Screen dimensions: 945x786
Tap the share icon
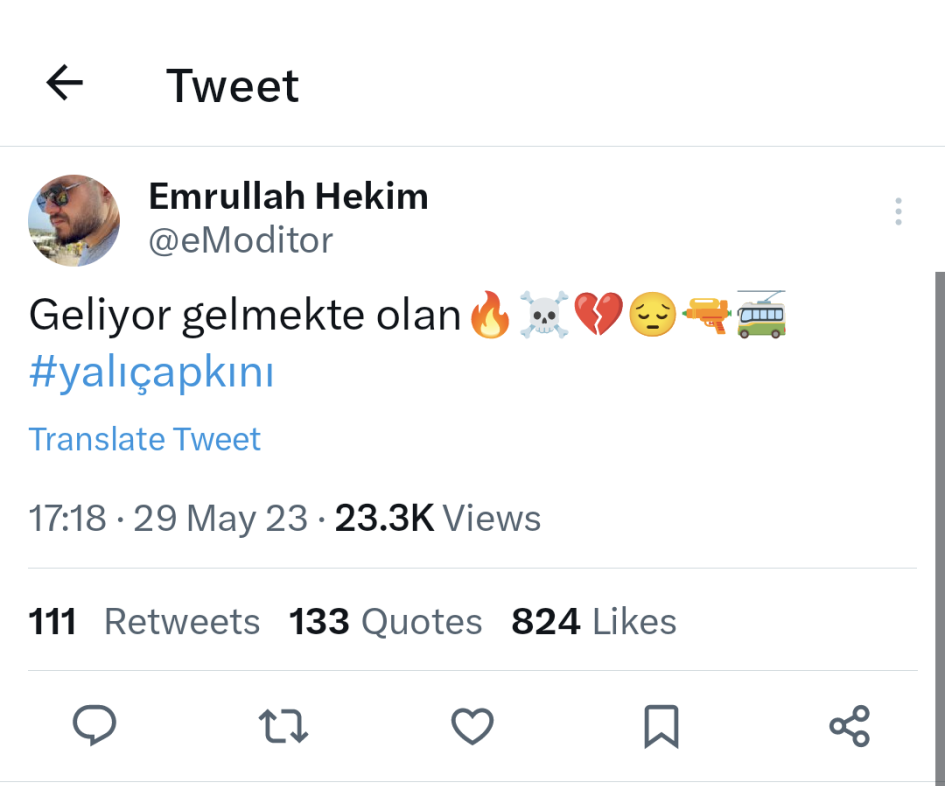849,726
